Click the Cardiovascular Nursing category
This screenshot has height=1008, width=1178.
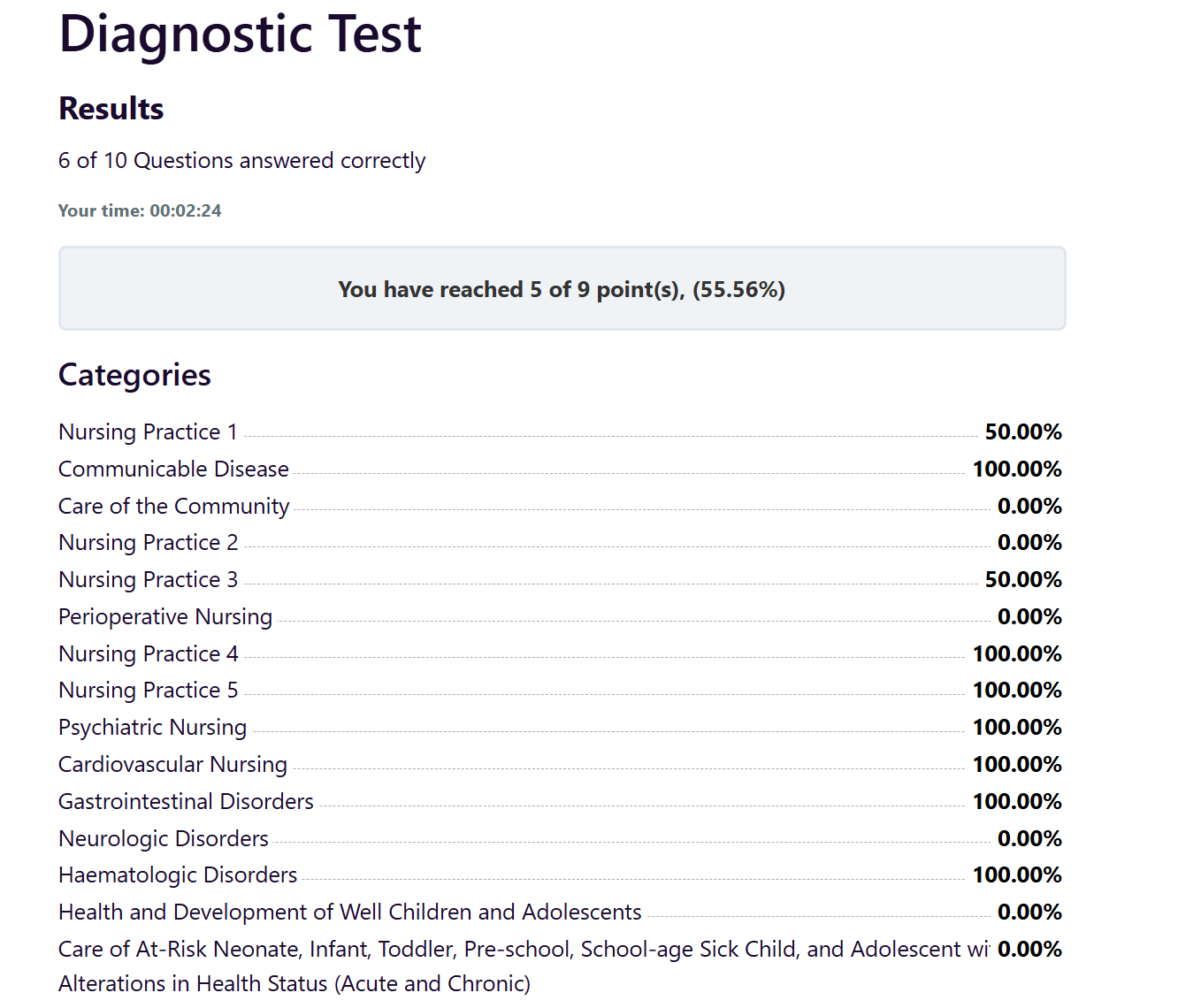tap(560, 765)
